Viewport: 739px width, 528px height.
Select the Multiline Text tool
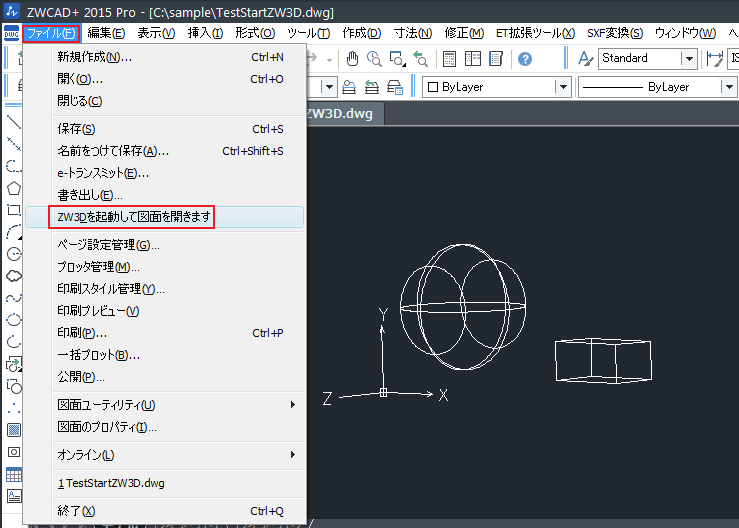[x=14, y=496]
